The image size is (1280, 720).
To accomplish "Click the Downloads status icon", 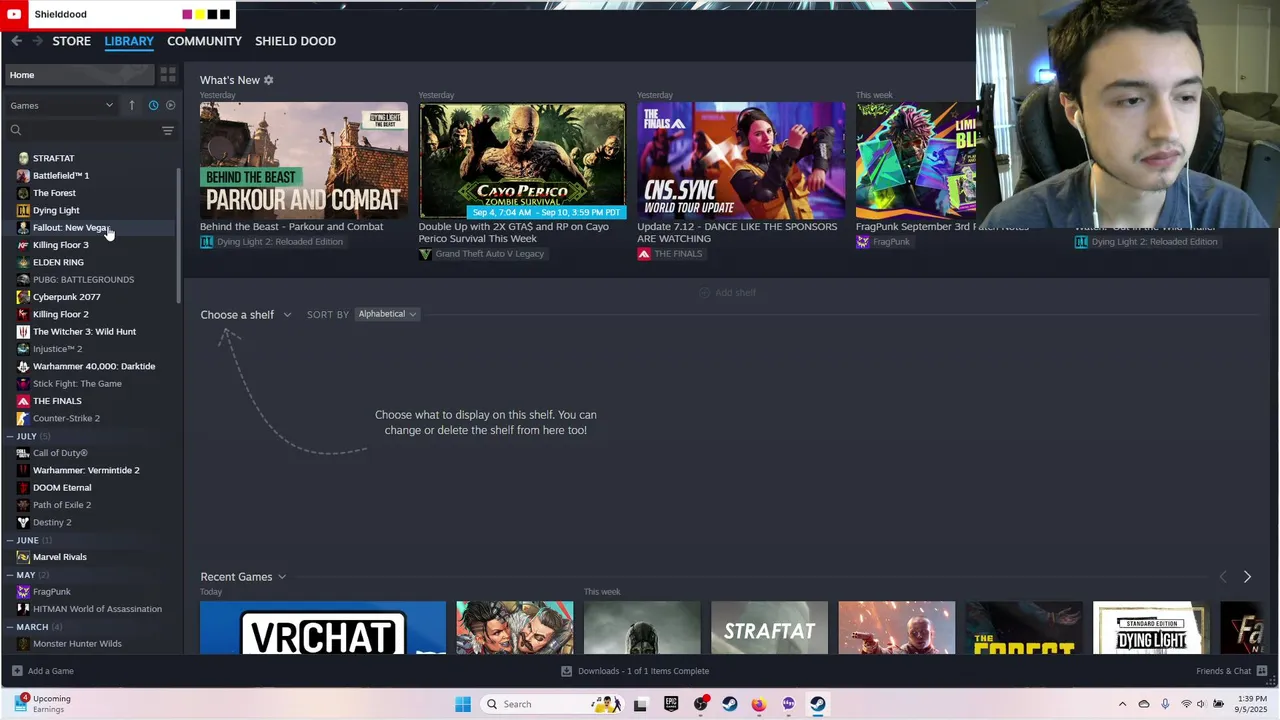I will pyautogui.click(x=566, y=671).
